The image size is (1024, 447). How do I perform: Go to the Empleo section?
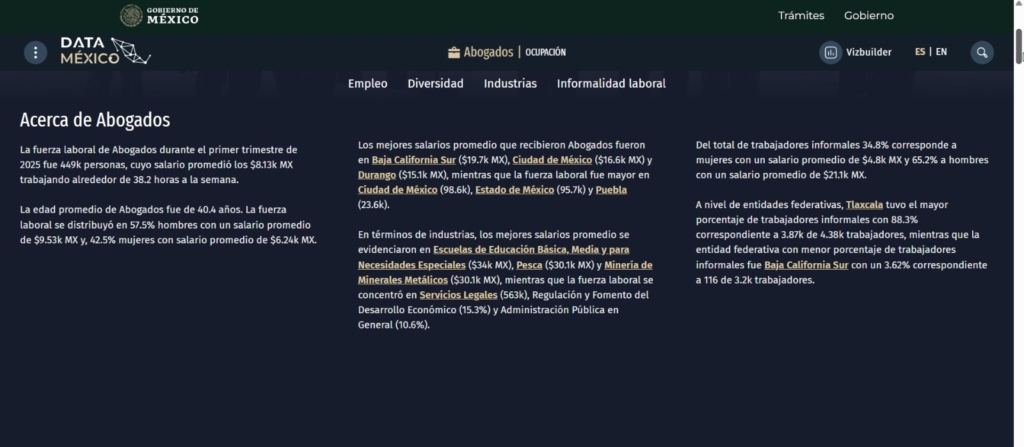367,84
